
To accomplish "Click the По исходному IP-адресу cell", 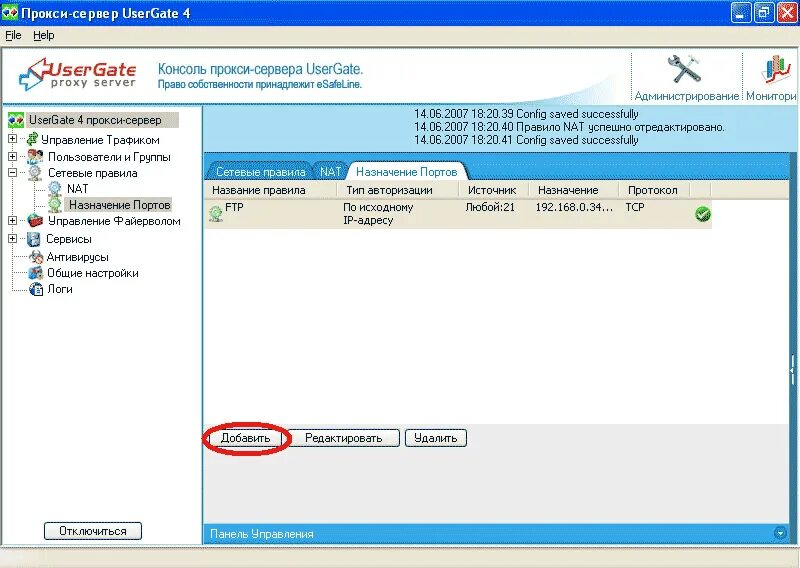I will click(378, 214).
